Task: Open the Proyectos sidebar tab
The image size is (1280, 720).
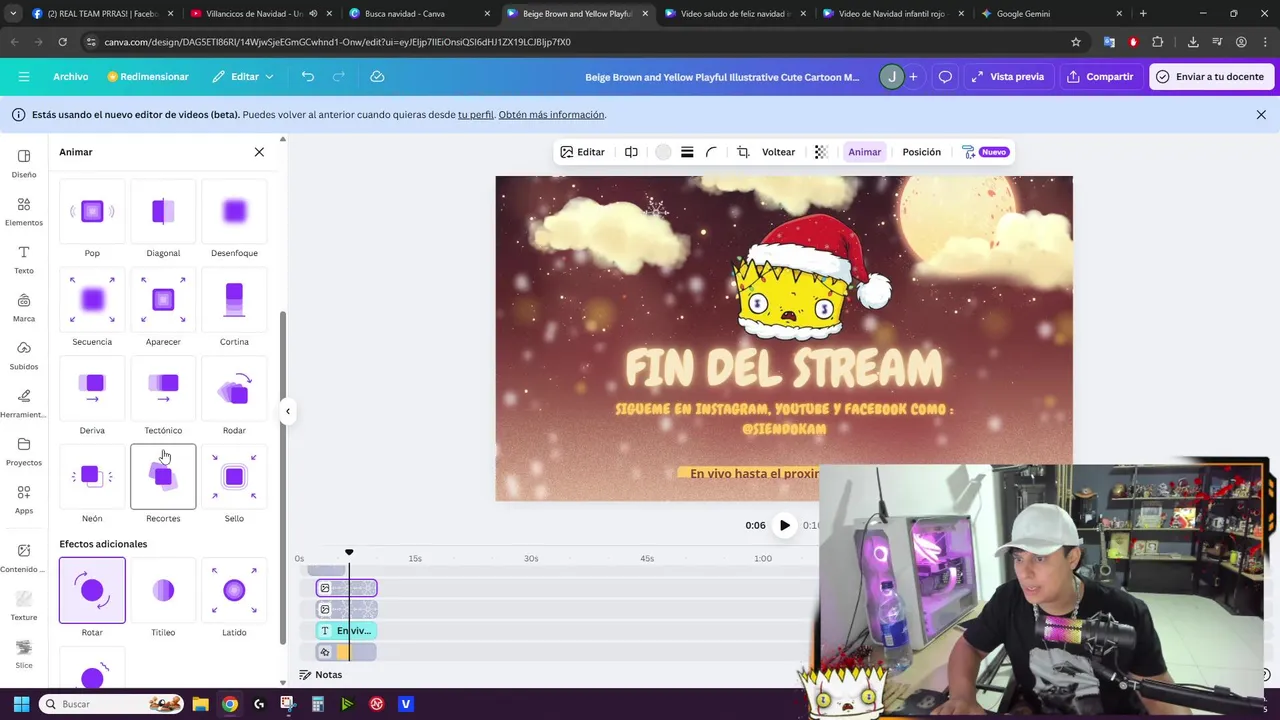Action: tap(24, 451)
